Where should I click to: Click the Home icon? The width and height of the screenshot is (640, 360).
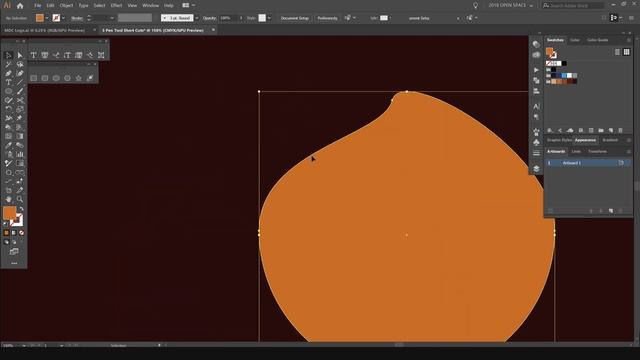(20, 6)
